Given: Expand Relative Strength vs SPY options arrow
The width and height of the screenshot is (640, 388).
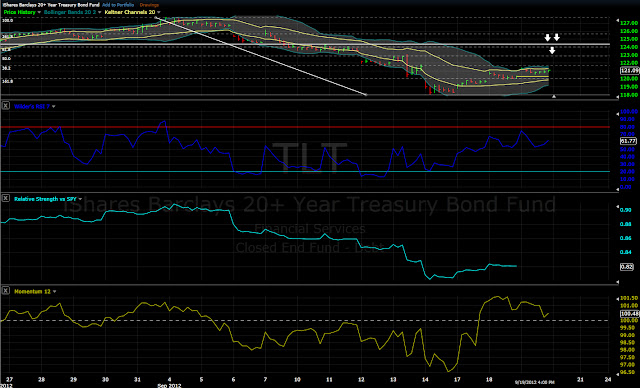Looking at the screenshot, I should click(x=80, y=199).
